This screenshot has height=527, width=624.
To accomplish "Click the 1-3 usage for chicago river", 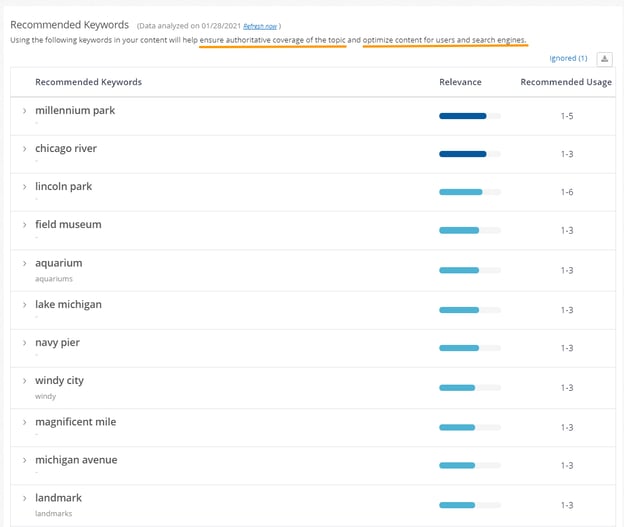I will [567, 154].
